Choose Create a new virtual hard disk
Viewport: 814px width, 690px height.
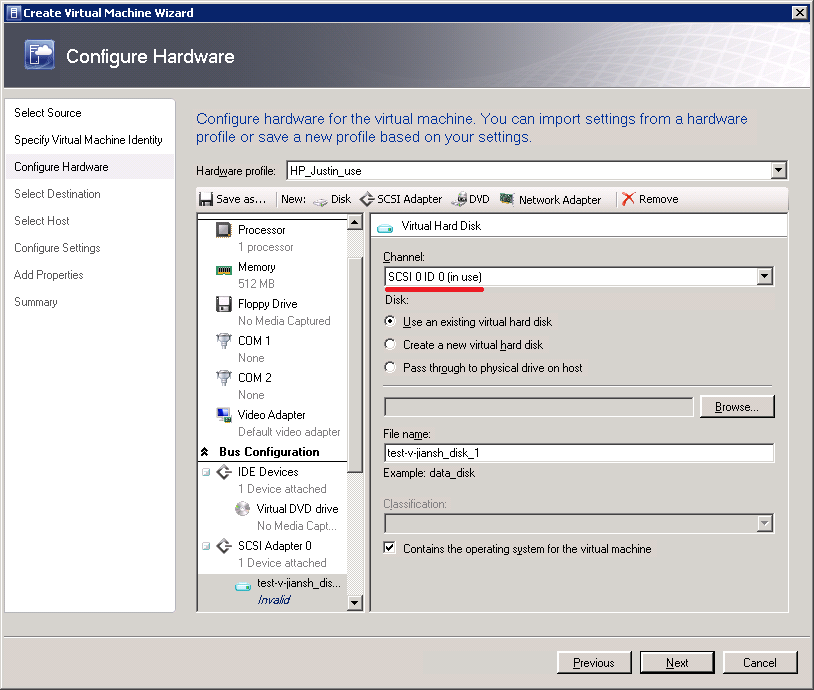(x=390, y=345)
